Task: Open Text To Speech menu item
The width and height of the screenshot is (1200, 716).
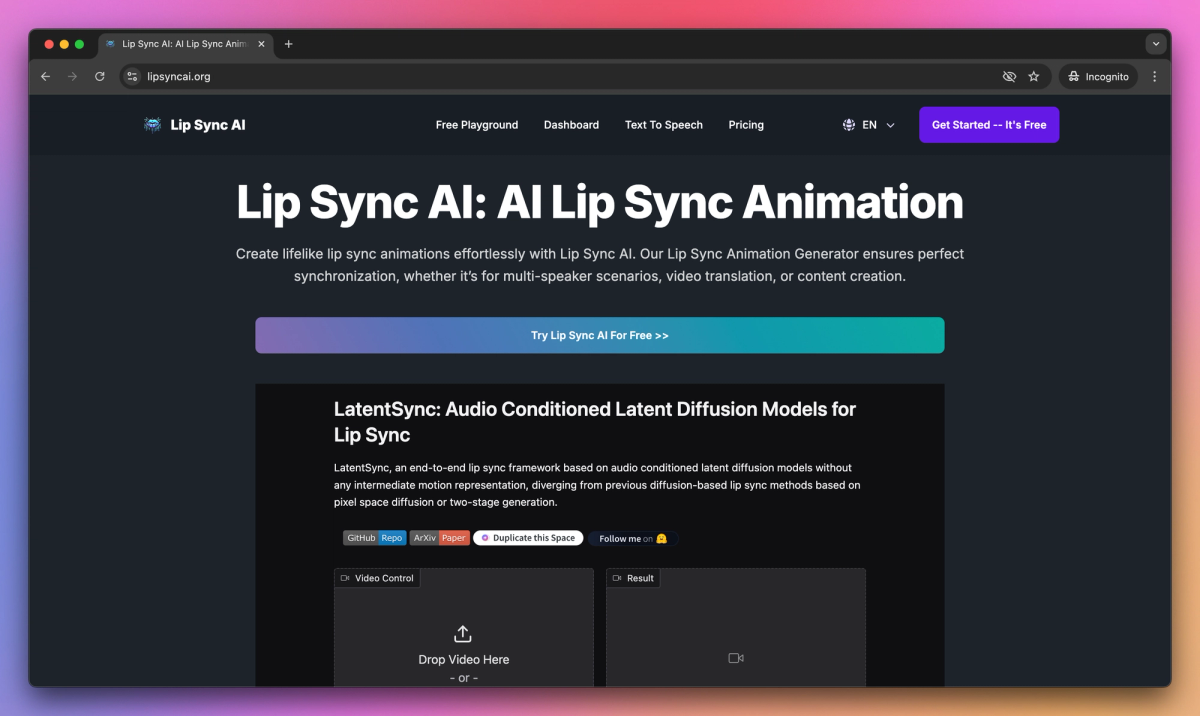Action: 664,125
